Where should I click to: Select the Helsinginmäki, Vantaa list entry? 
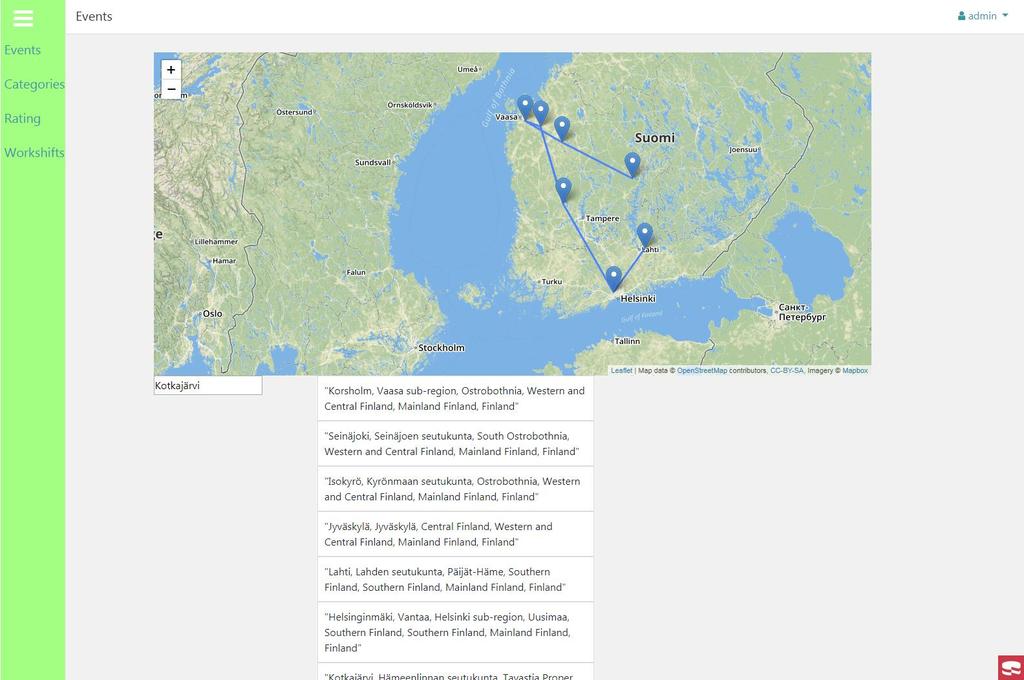pyautogui.click(x=455, y=632)
